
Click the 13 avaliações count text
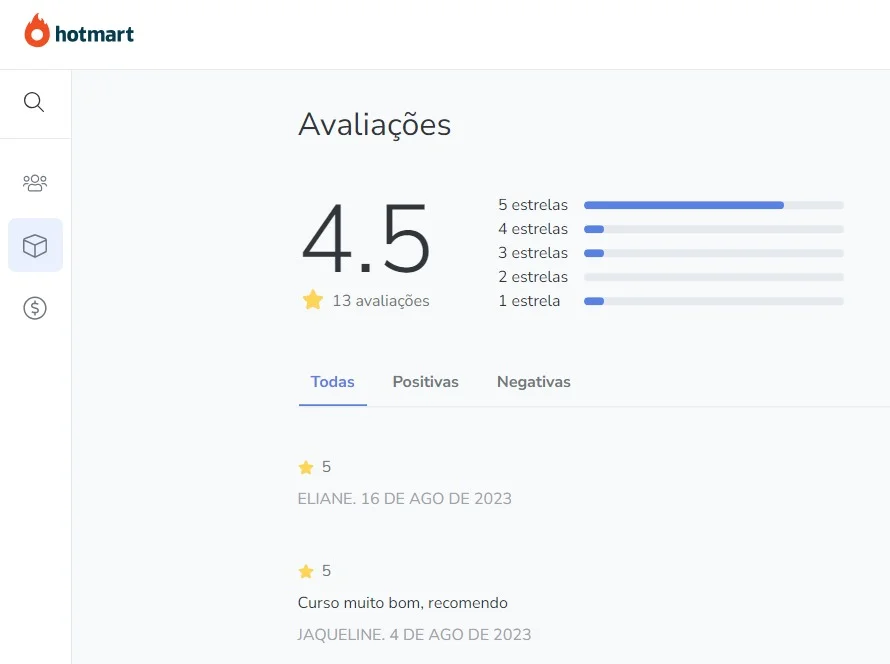(x=380, y=301)
